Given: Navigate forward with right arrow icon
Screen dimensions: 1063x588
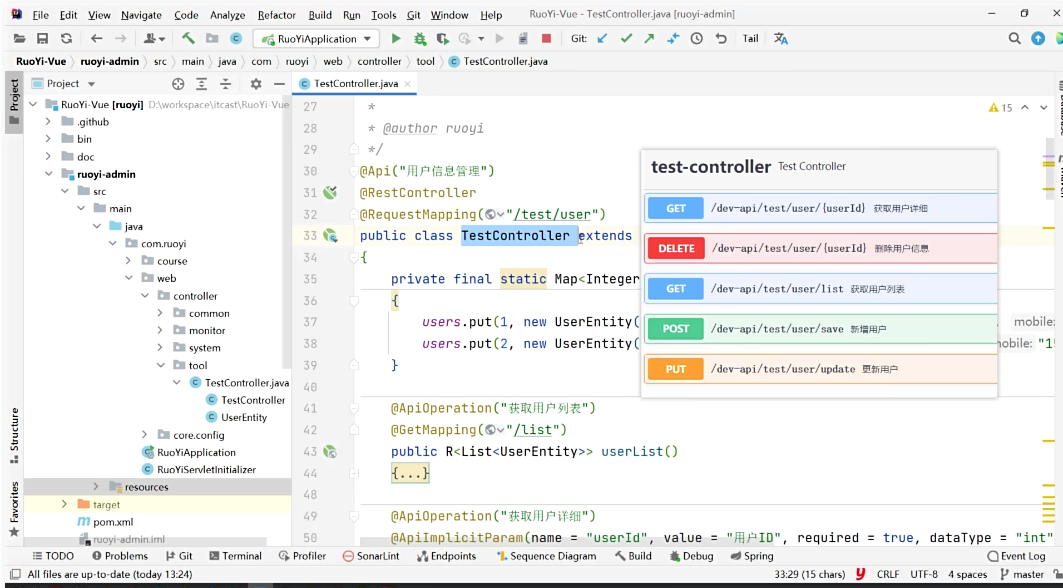Looking at the screenshot, I should tap(121, 39).
